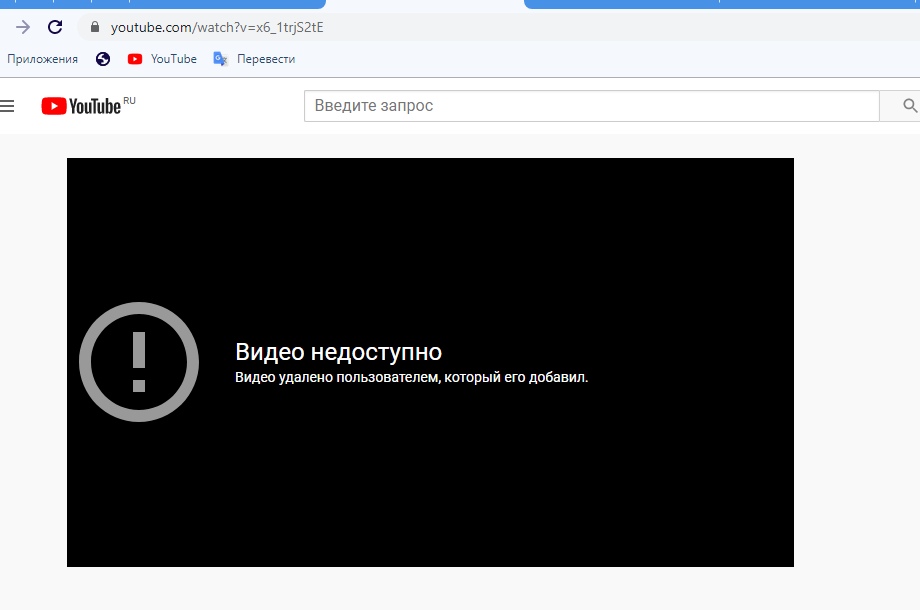Click the exclamation error icon in player
This screenshot has height=610, width=920.
(139, 362)
